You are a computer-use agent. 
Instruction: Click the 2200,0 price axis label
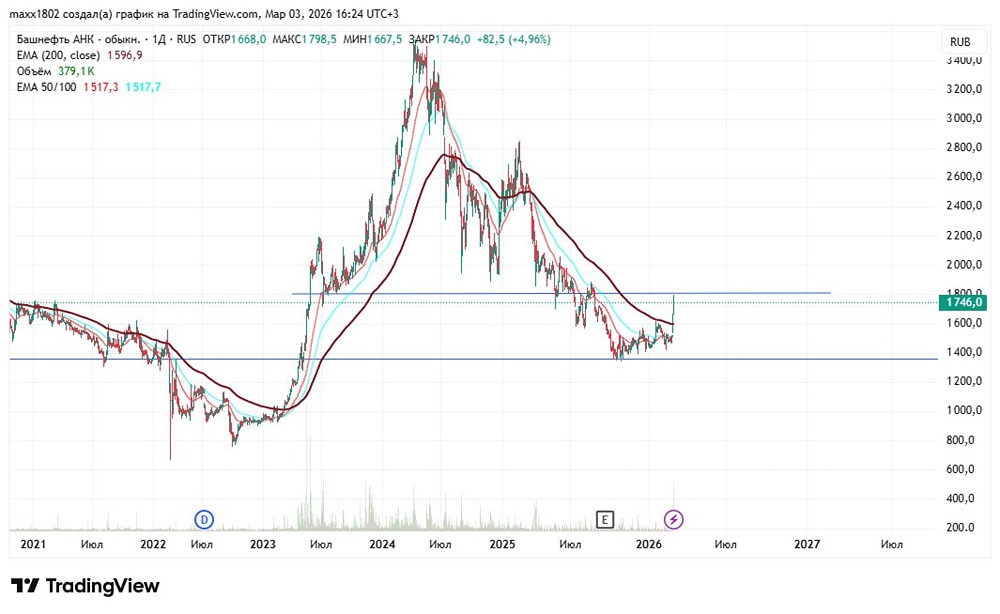click(964, 235)
